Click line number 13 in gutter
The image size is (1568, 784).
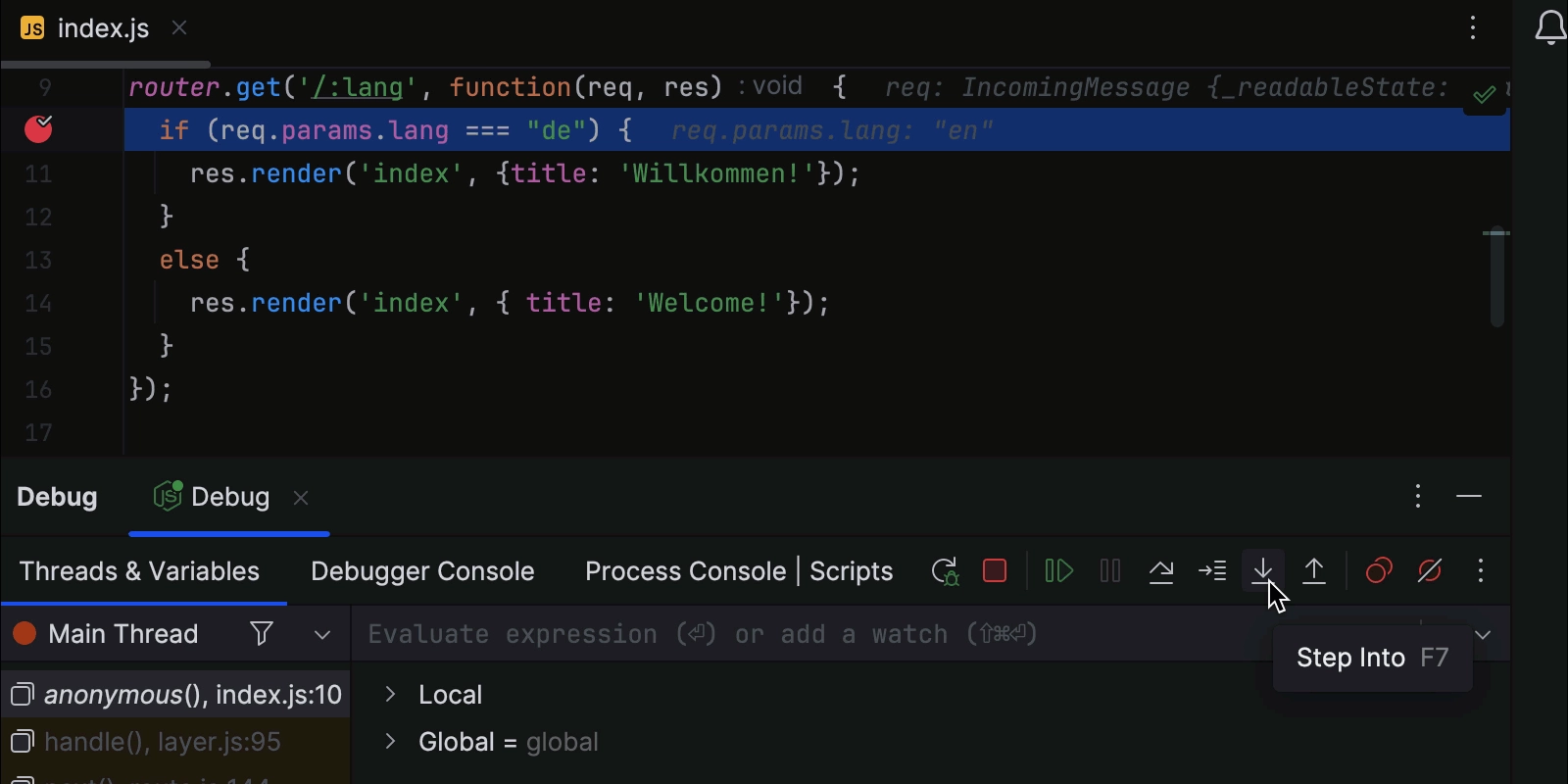click(x=38, y=260)
